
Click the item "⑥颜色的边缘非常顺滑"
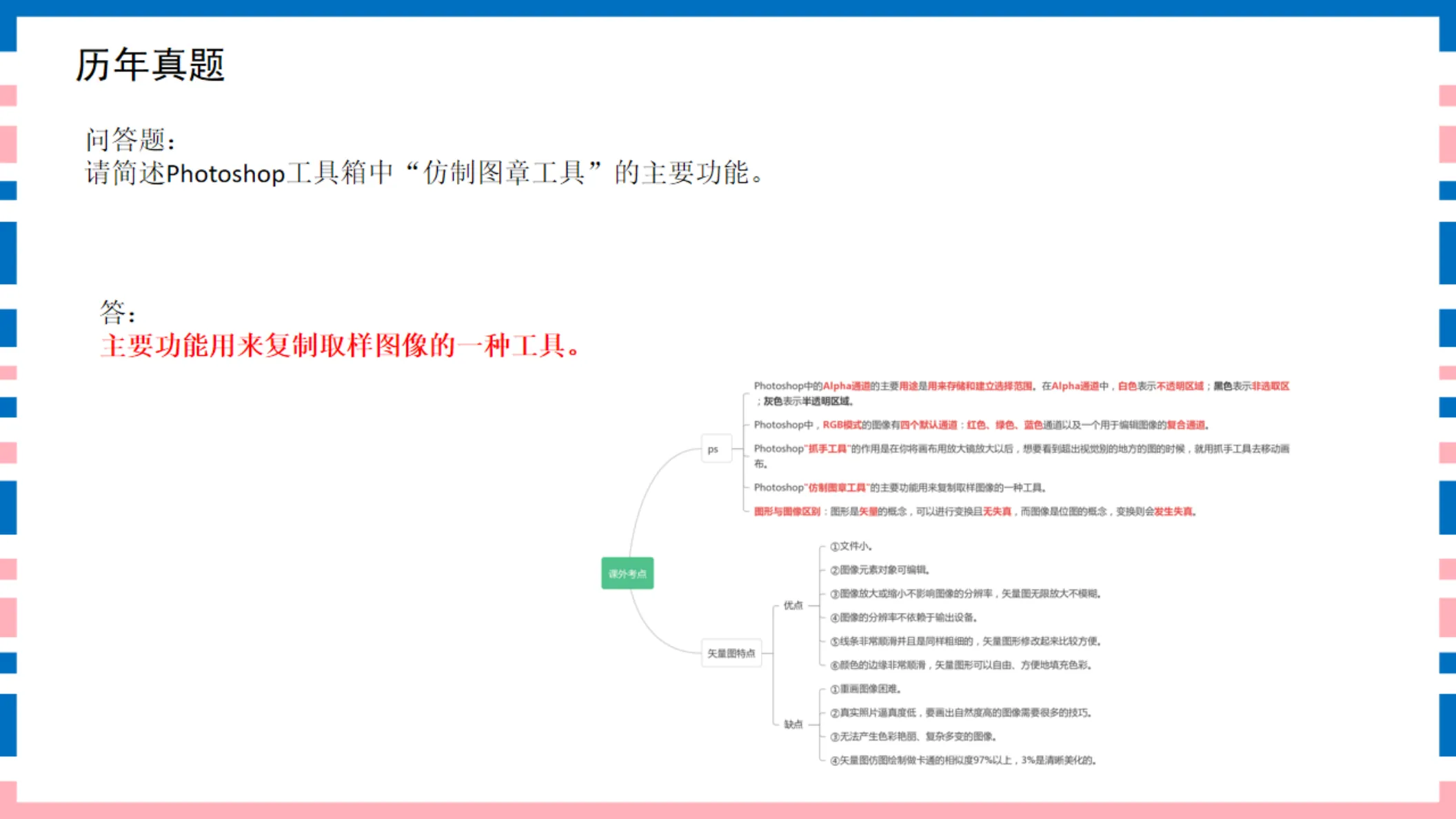[962, 665]
